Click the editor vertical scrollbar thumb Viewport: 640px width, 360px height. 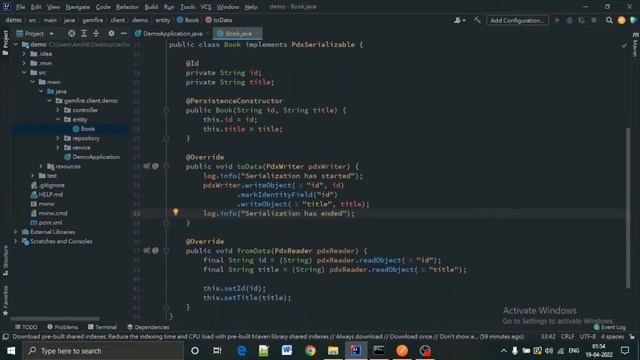coord(628,208)
